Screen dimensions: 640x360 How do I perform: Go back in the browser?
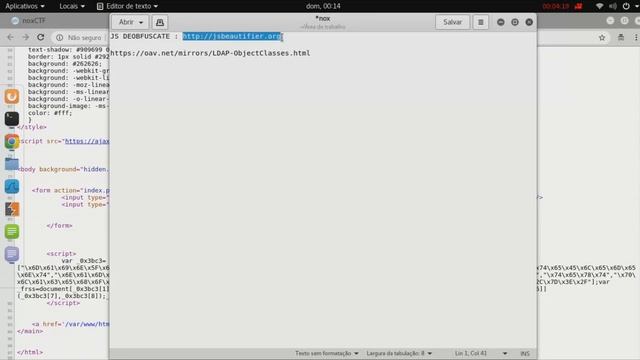click(10, 37)
